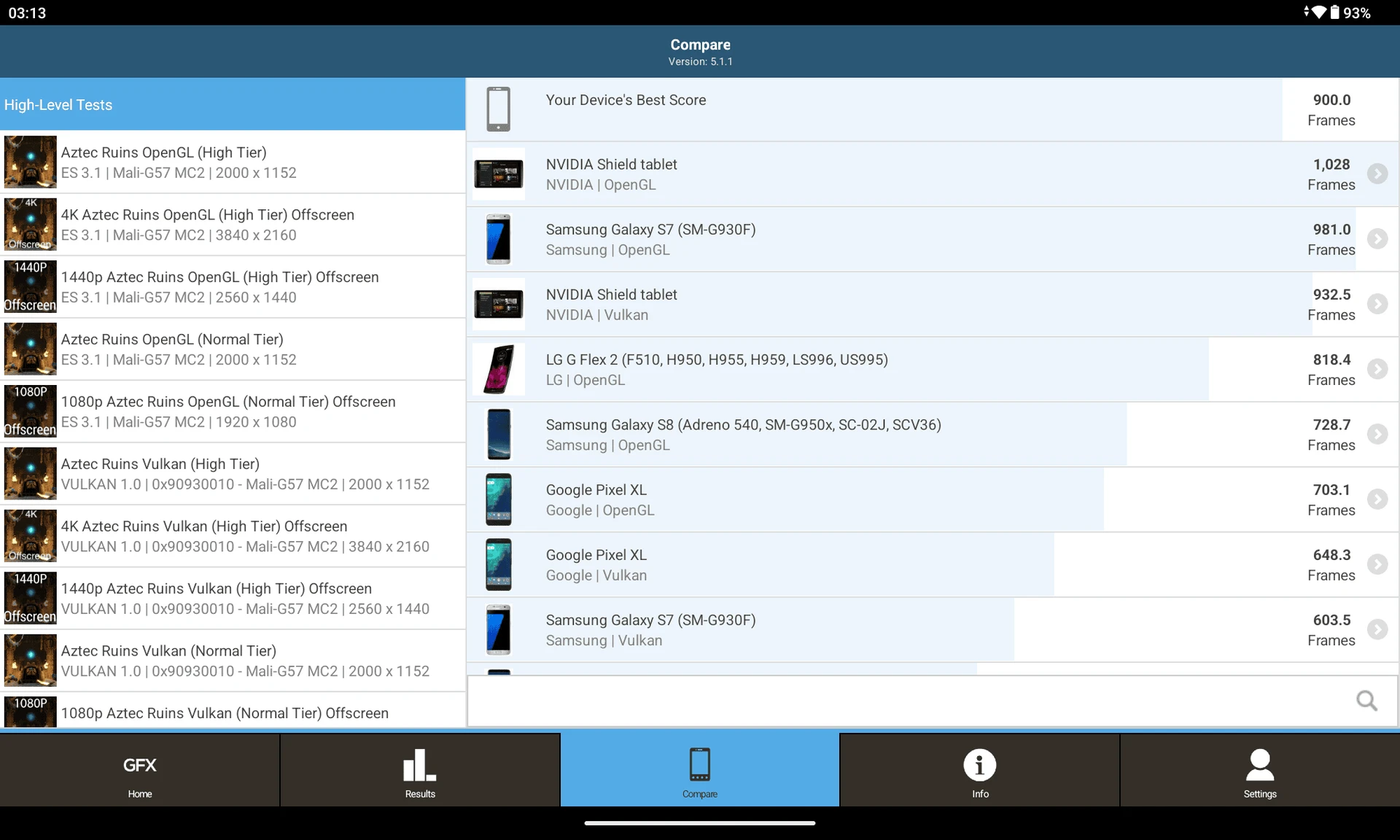The width and height of the screenshot is (1400, 840).
Task: Expand Google Pixel XL Vulkan result arrow
Action: [x=1377, y=564]
